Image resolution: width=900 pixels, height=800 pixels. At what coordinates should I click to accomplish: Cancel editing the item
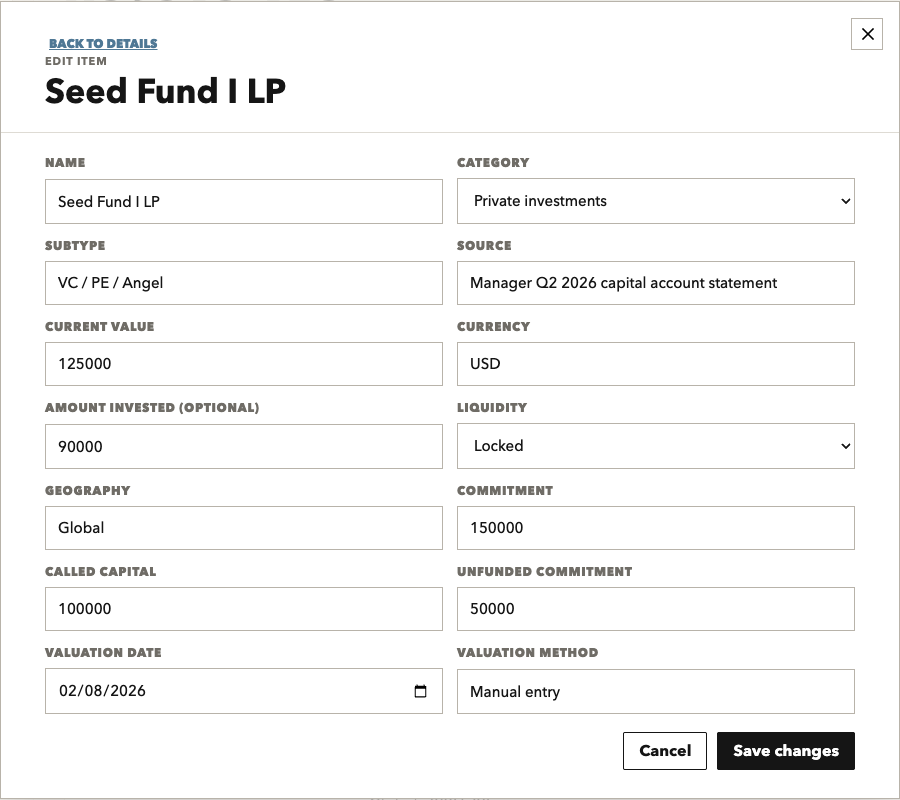pyautogui.click(x=665, y=751)
